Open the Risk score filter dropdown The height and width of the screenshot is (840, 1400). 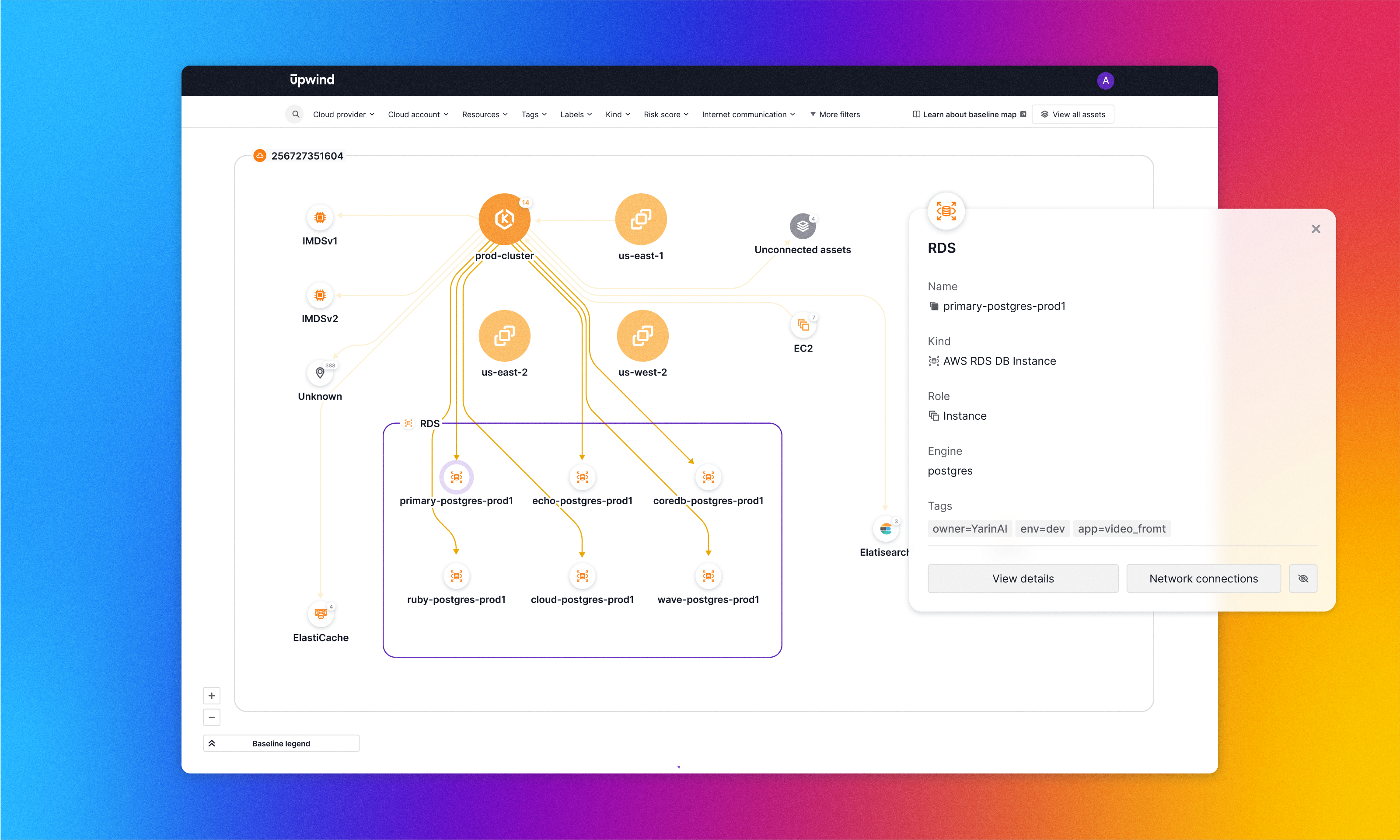[x=666, y=114]
